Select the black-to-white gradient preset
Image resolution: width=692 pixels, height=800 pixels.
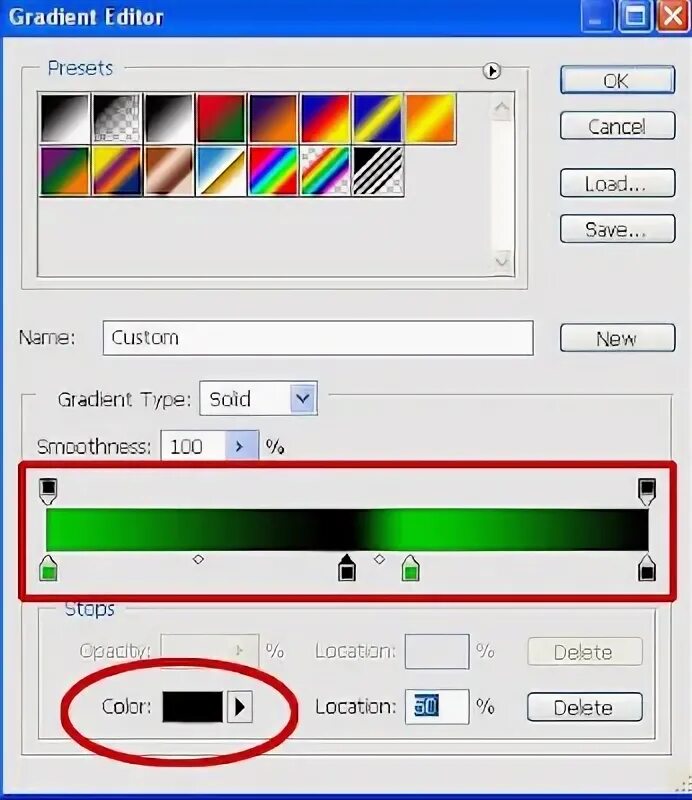click(x=65, y=118)
